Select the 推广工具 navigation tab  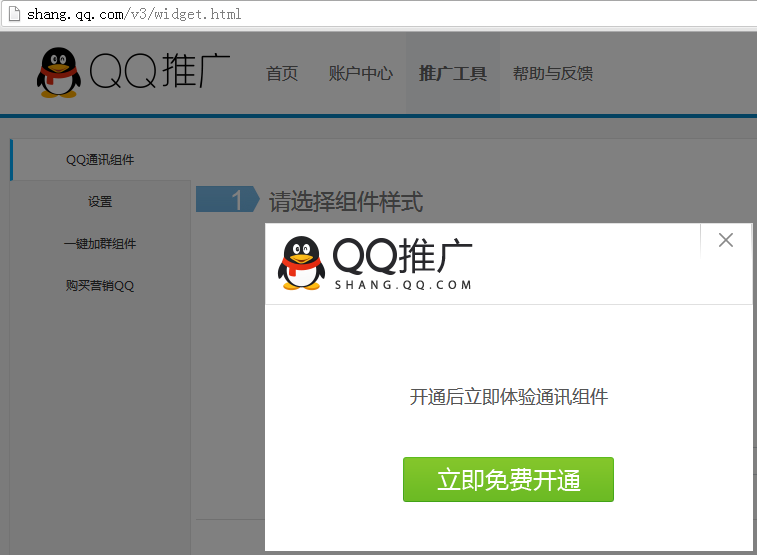452,73
